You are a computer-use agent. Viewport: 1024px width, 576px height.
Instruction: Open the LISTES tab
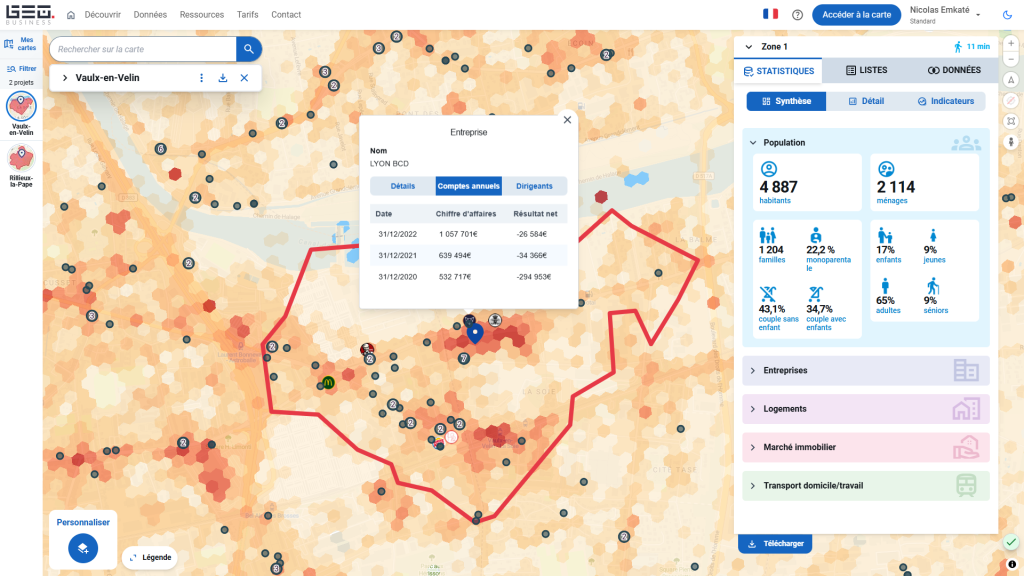pos(866,71)
